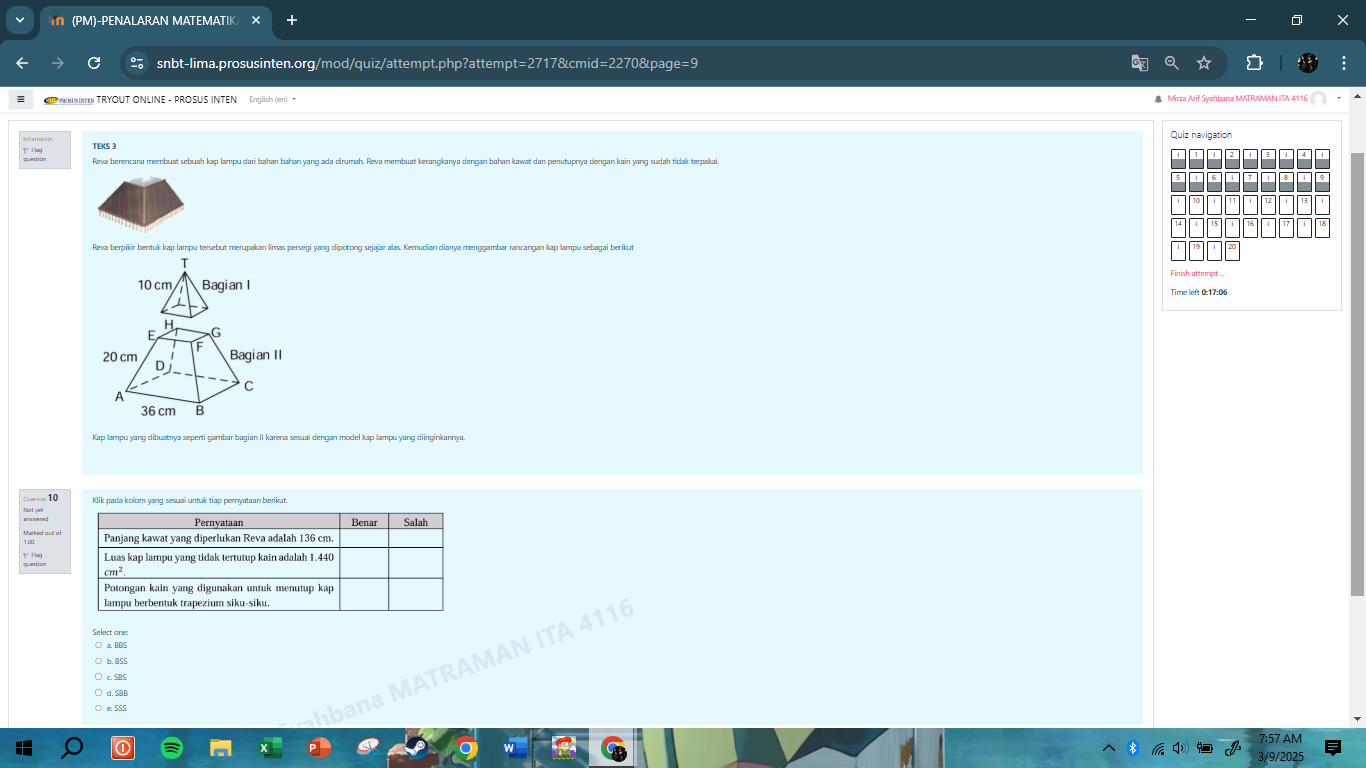Go to question 20 in quiz navigation
The height and width of the screenshot is (768, 1366).
[1232, 250]
